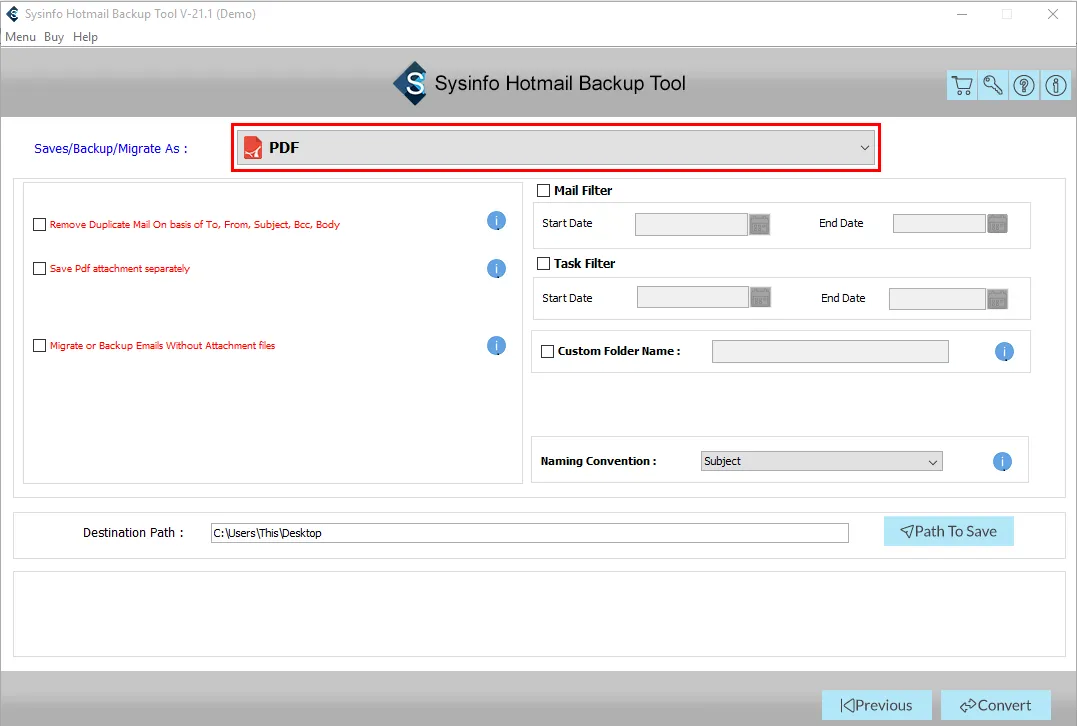Click the Convert button
This screenshot has width=1077, height=726.
click(995, 705)
